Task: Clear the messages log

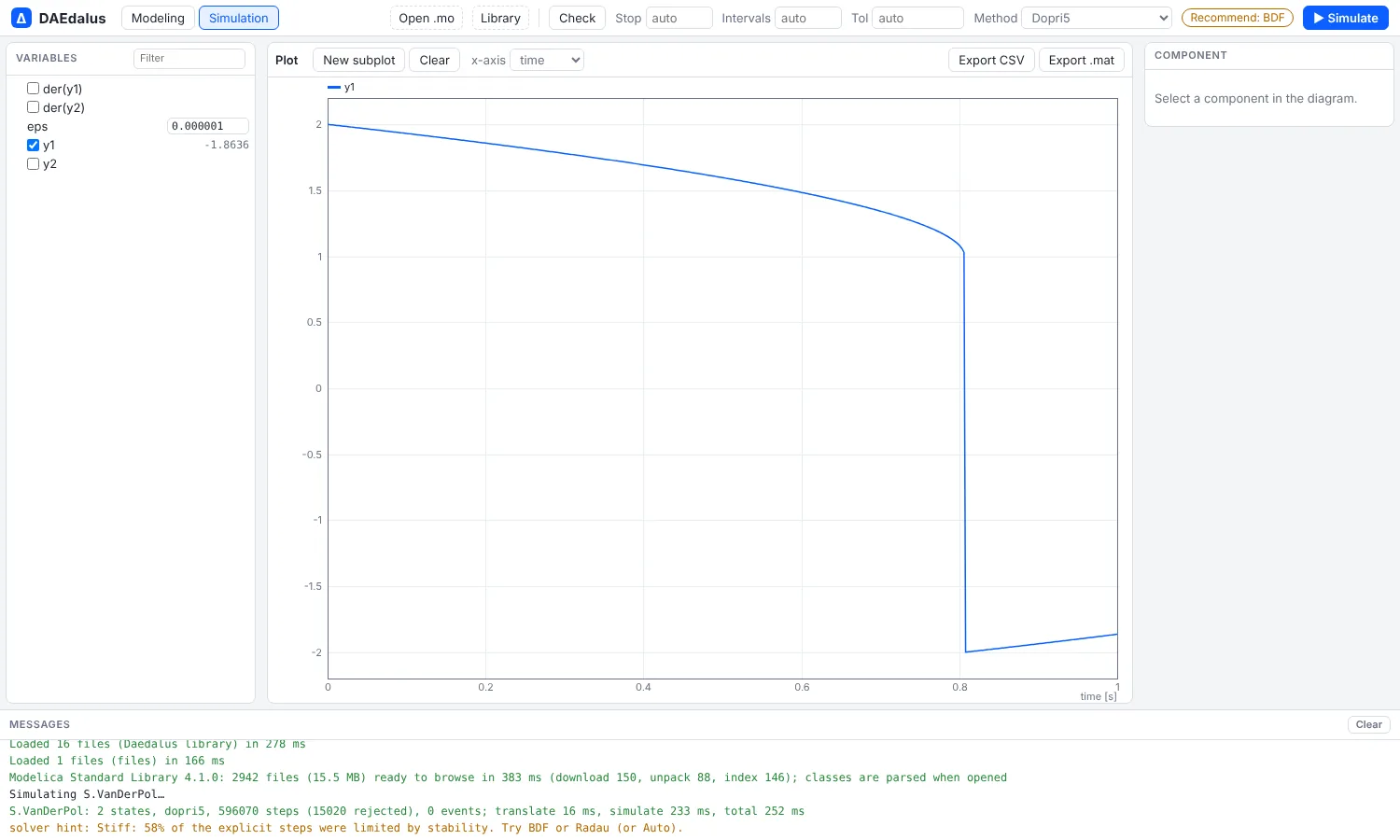Action: point(1369,724)
